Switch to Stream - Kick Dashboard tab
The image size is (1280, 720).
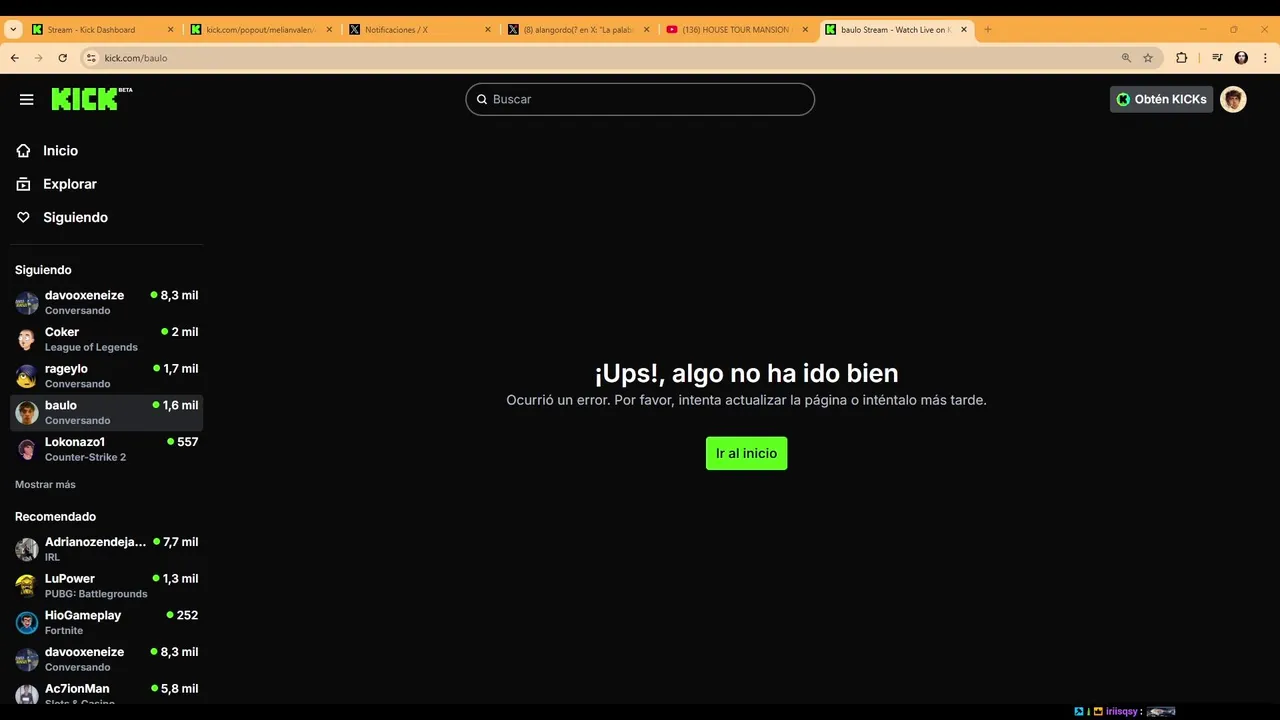103,30
